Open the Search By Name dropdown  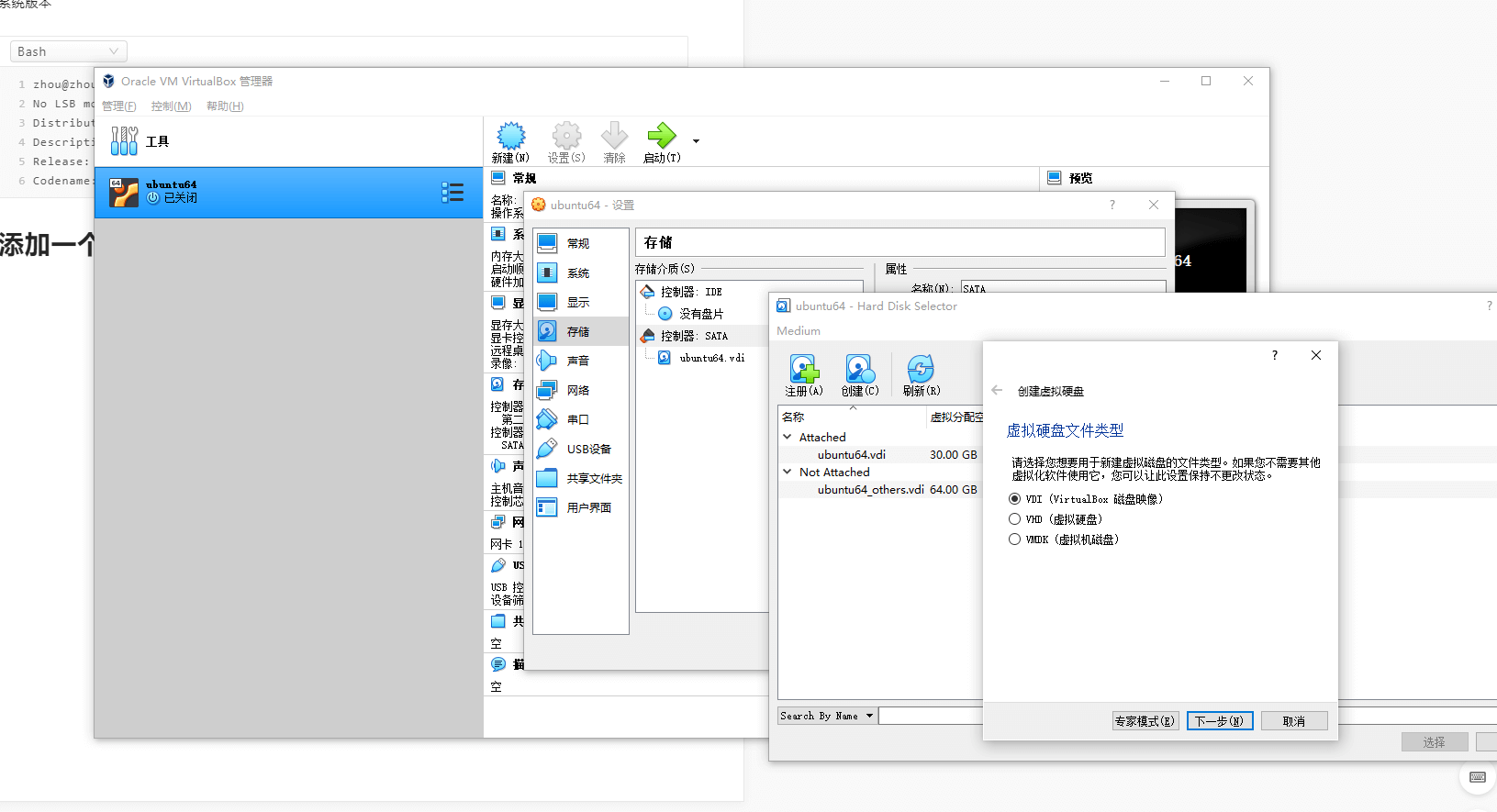pyautogui.click(x=827, y=716)
